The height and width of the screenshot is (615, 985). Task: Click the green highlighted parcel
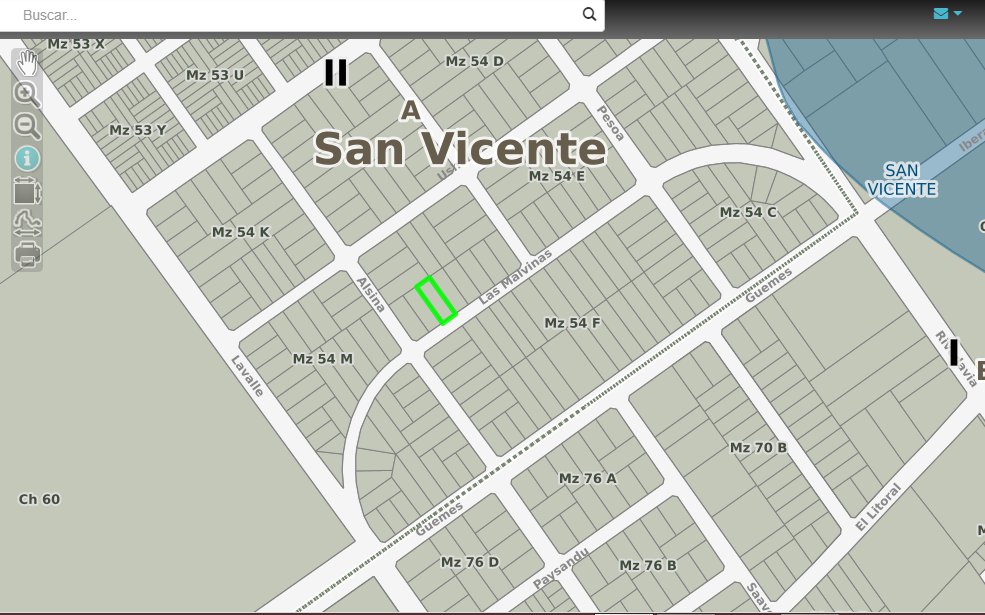pyautogui.click(x=436, y=301)
